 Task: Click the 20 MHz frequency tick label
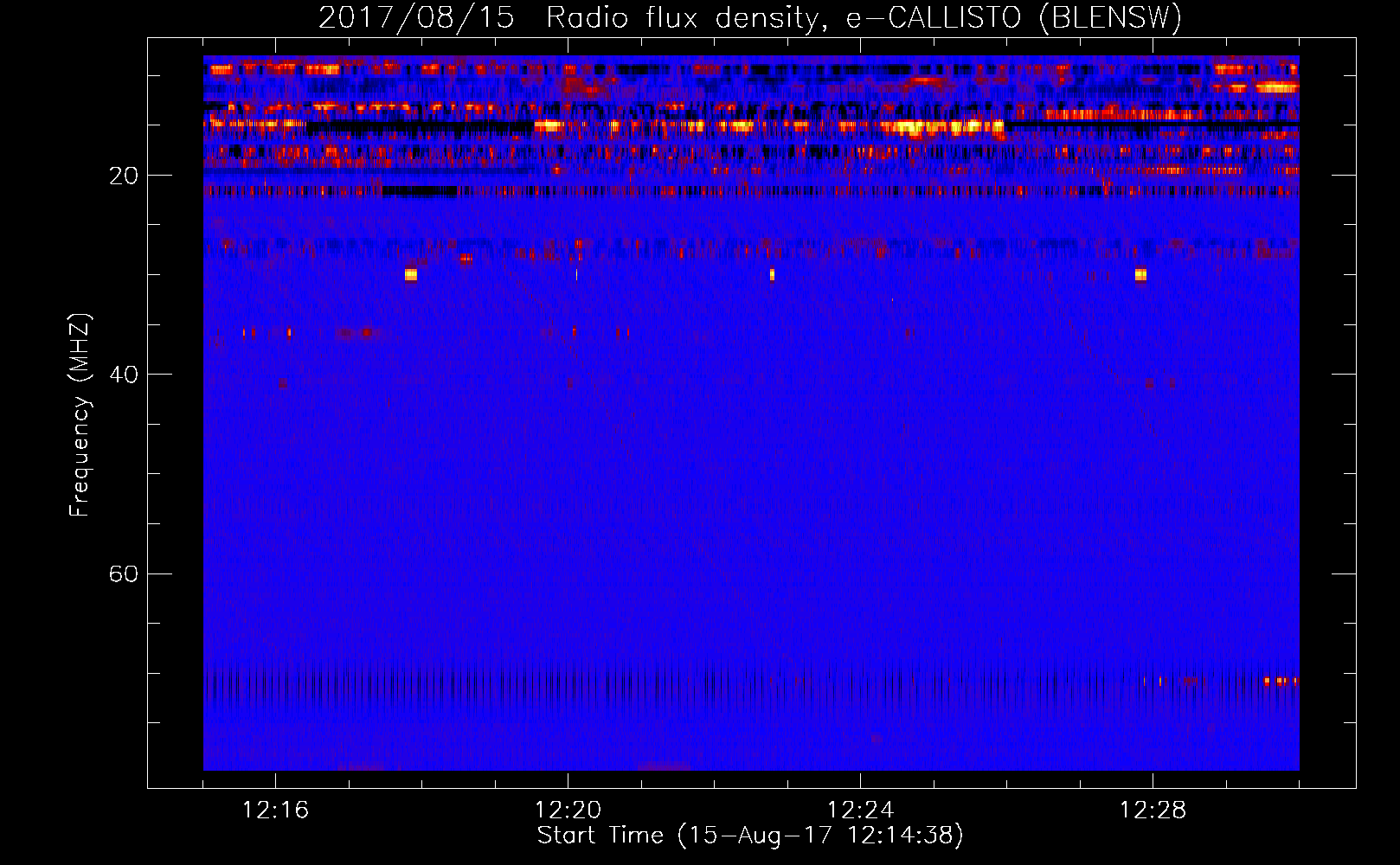(x=124, y=176)
